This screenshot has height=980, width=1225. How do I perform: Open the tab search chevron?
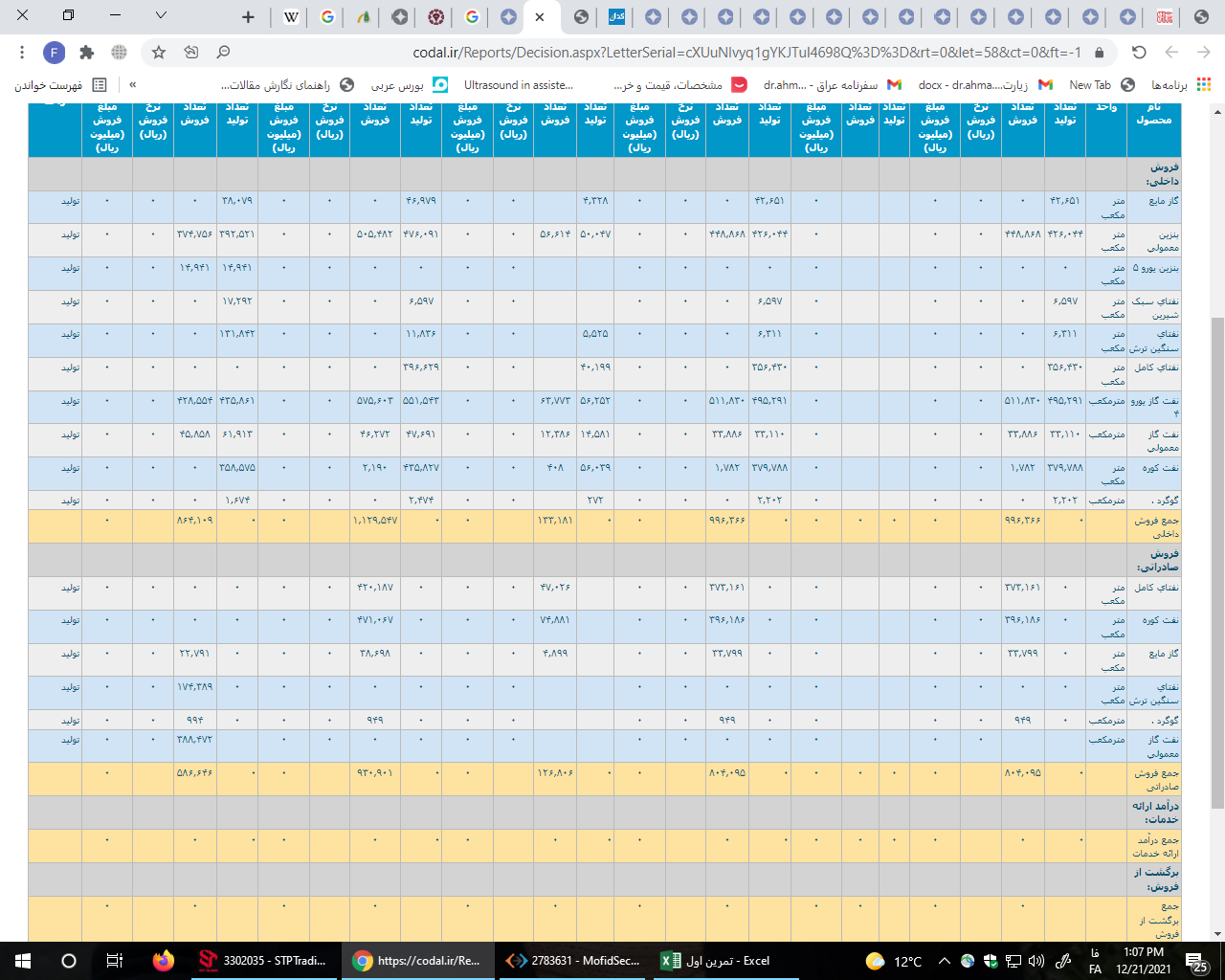point(161,15)
